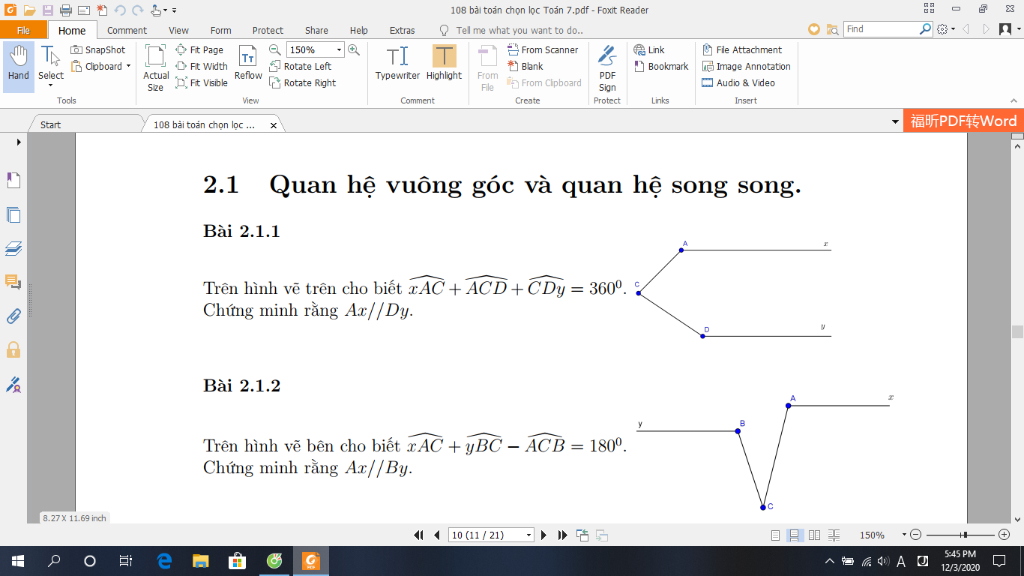The image size is (1024, 576).
Task: Enable Reflow view
Action: (248, 63)
